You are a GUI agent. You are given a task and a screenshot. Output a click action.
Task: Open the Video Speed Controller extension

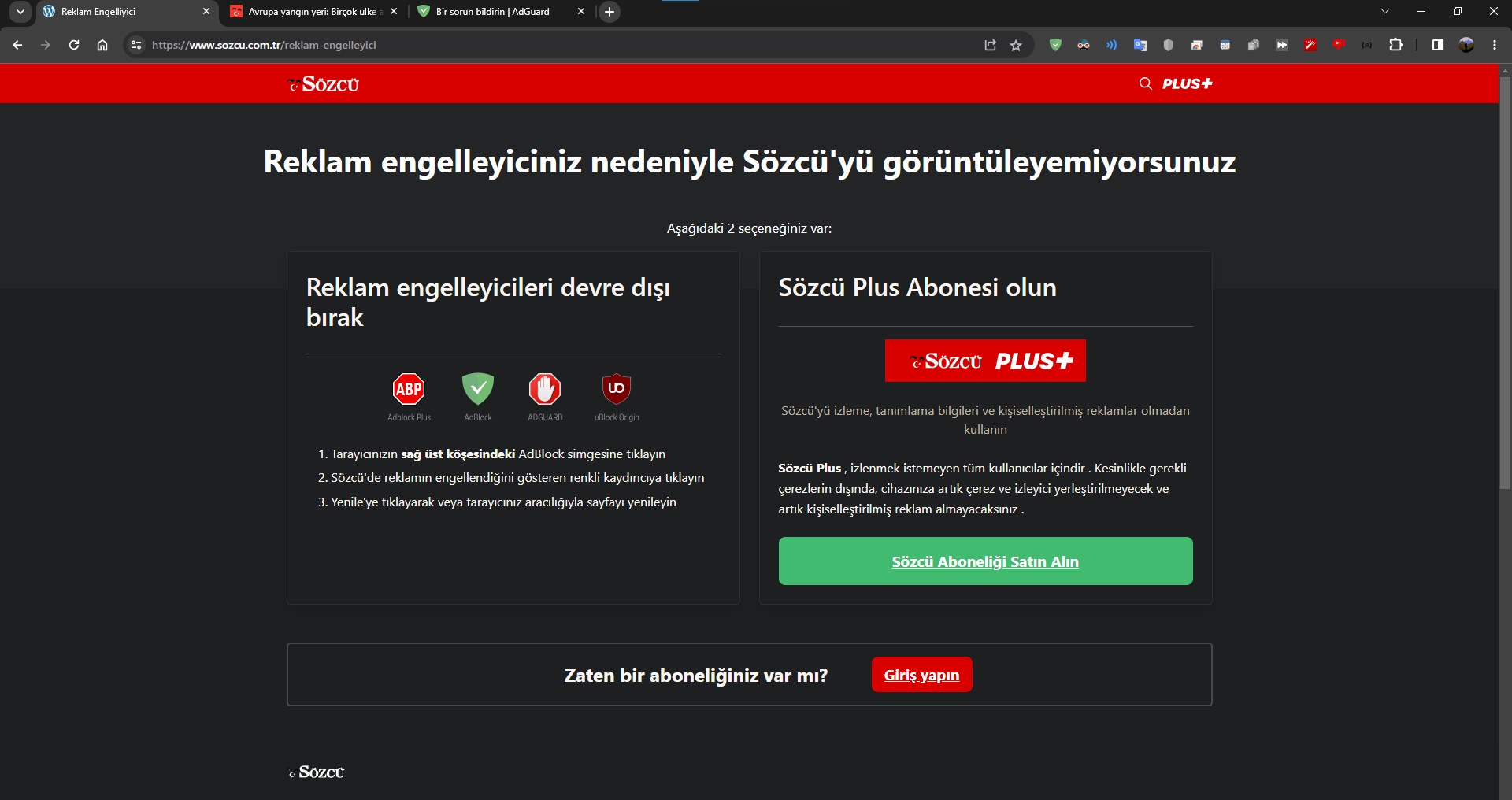tap(1281, 45)
